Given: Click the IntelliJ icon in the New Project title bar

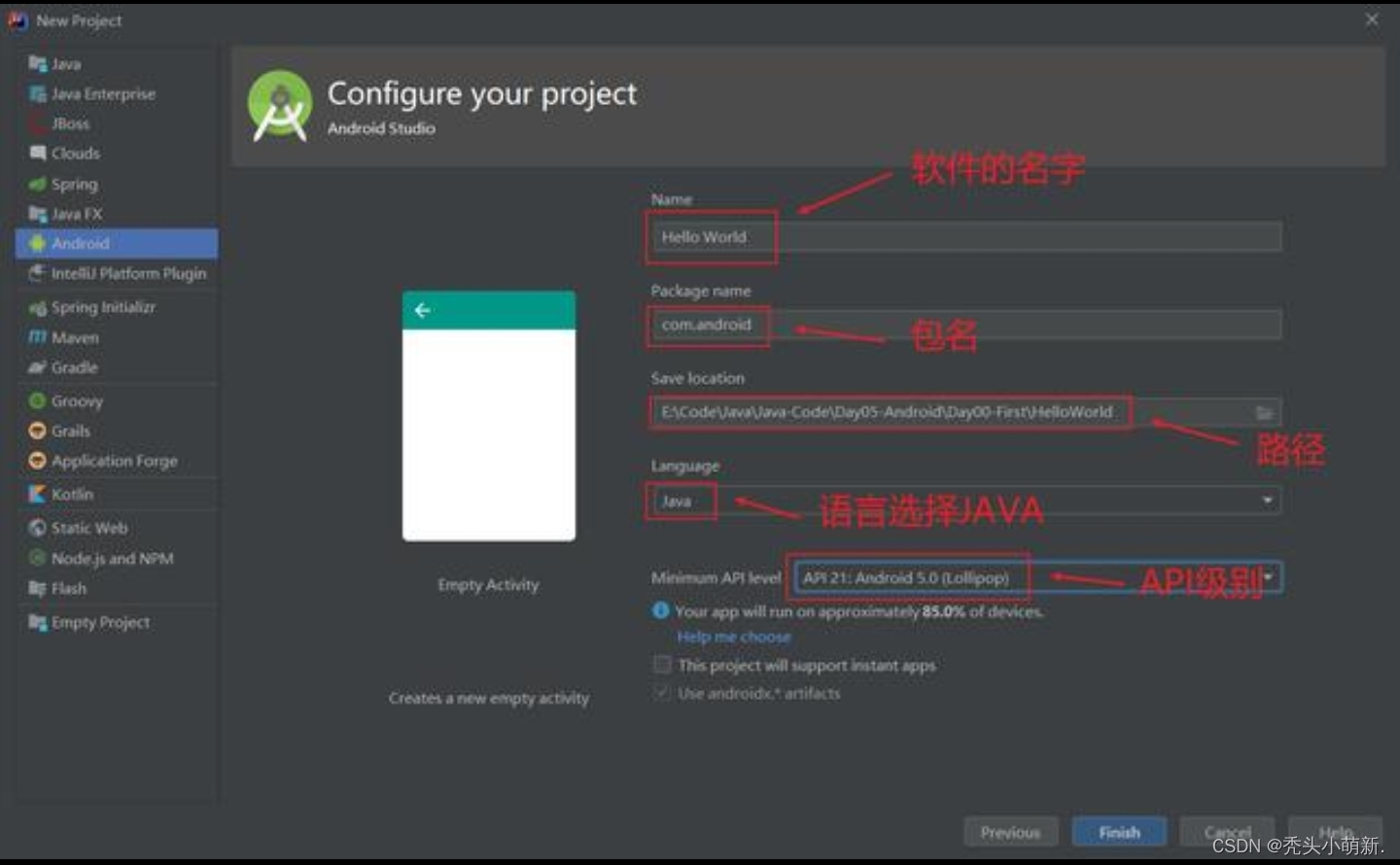Looking at the screenshot, I should tap(17, 20).
